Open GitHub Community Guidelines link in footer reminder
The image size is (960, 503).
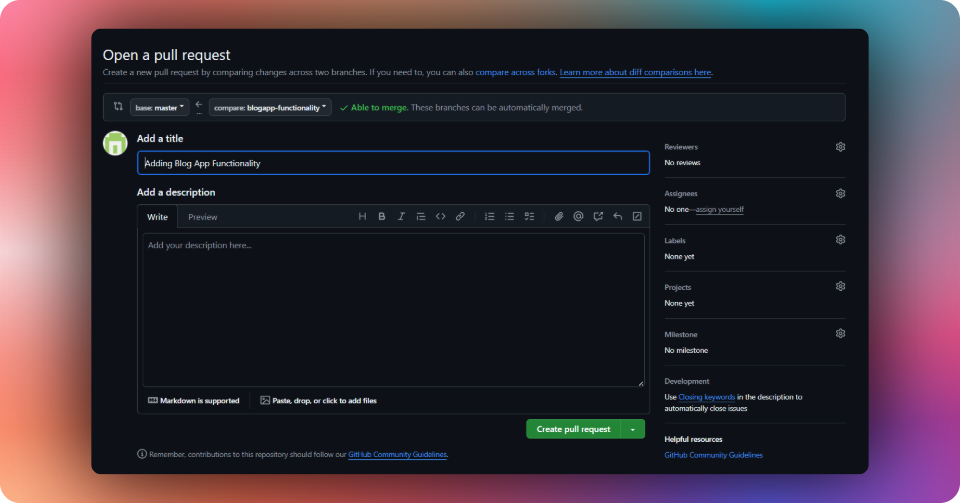tap(397, 455)
